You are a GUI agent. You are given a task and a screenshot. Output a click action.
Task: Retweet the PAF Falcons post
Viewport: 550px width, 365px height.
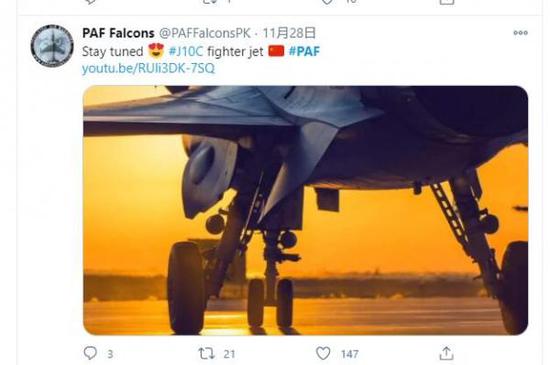[x=207, y=353]
